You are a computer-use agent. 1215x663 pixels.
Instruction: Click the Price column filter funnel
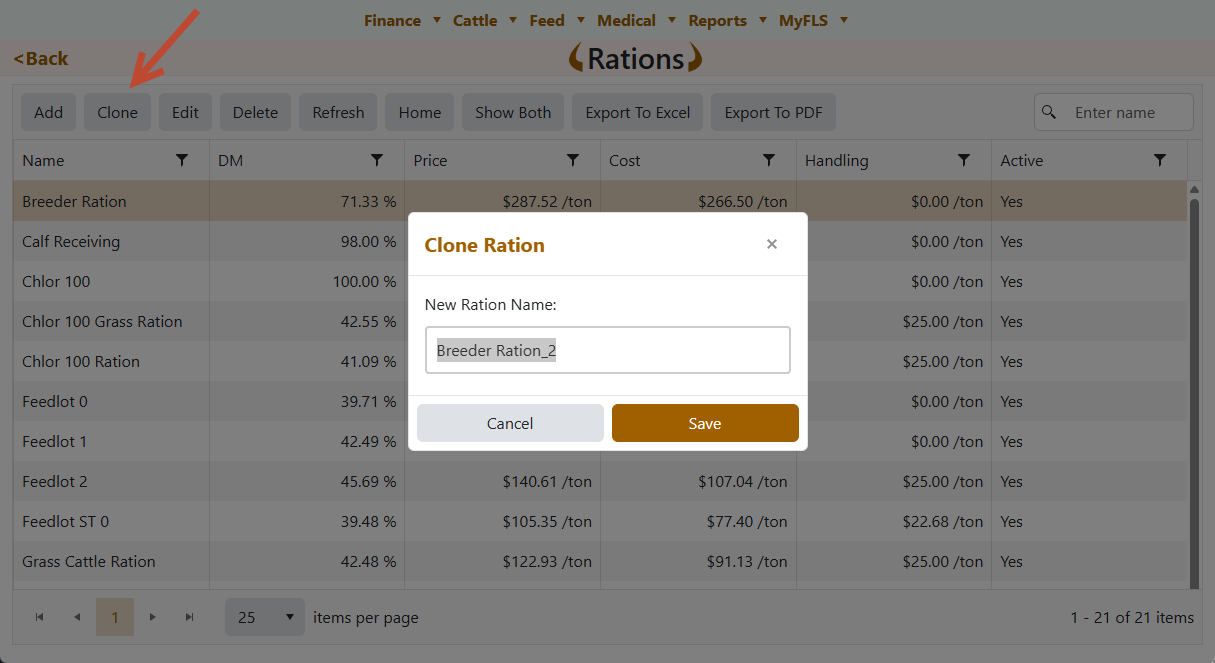pos(573,160)
